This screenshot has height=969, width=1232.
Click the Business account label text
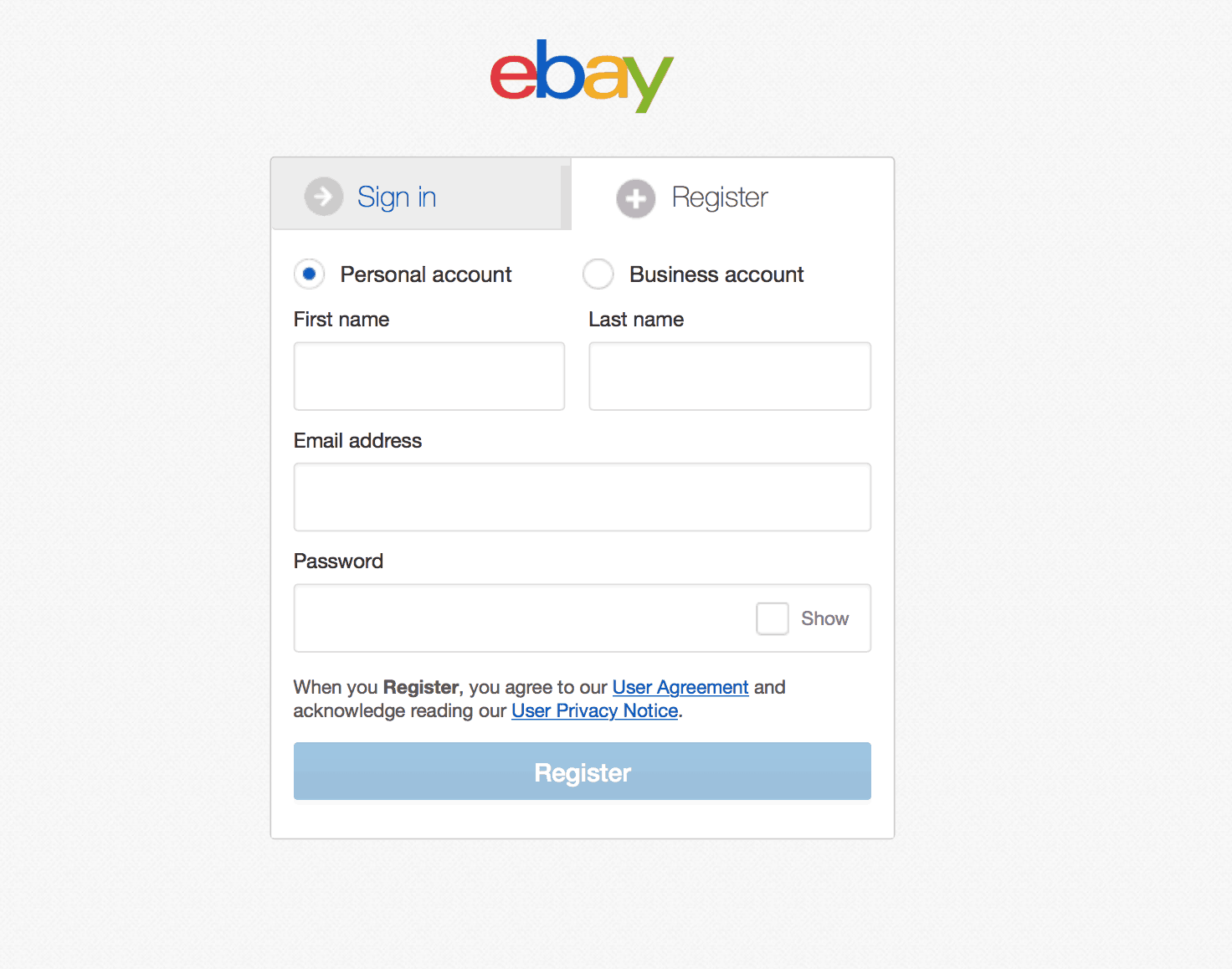click(x=716, y=274)
